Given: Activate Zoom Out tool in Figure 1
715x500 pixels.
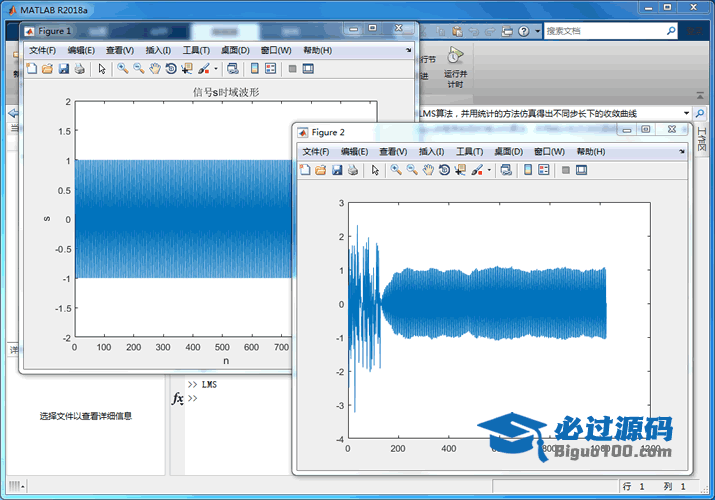Looking at the screenshot, I should coord(139,69).
